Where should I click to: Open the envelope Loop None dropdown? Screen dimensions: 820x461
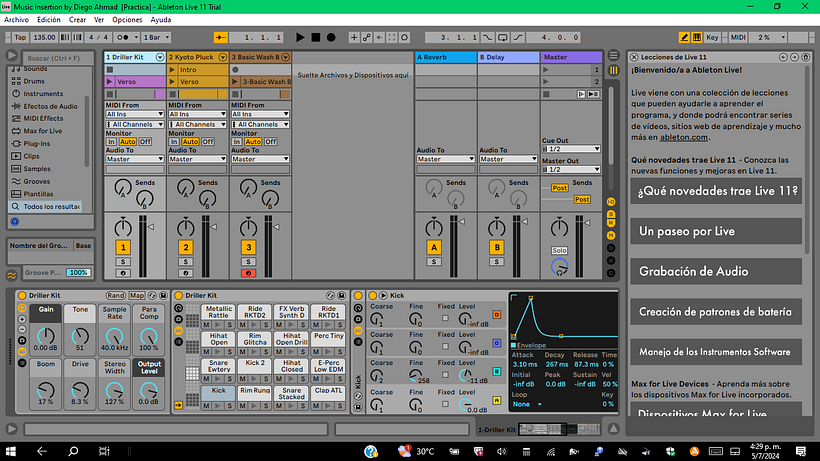click(x=527, y=404)
